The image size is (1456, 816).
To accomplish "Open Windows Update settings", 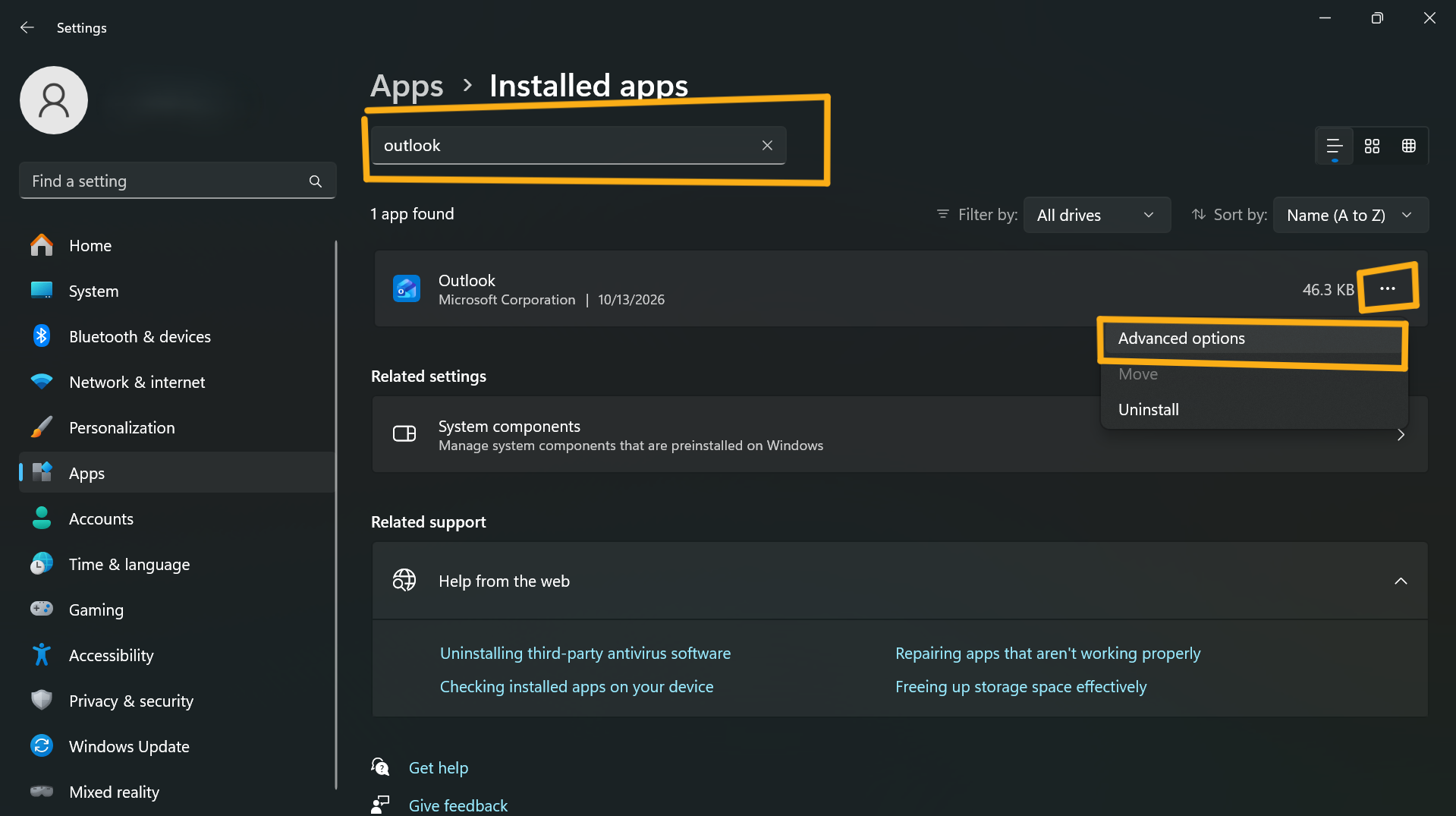I will point(177,746).
